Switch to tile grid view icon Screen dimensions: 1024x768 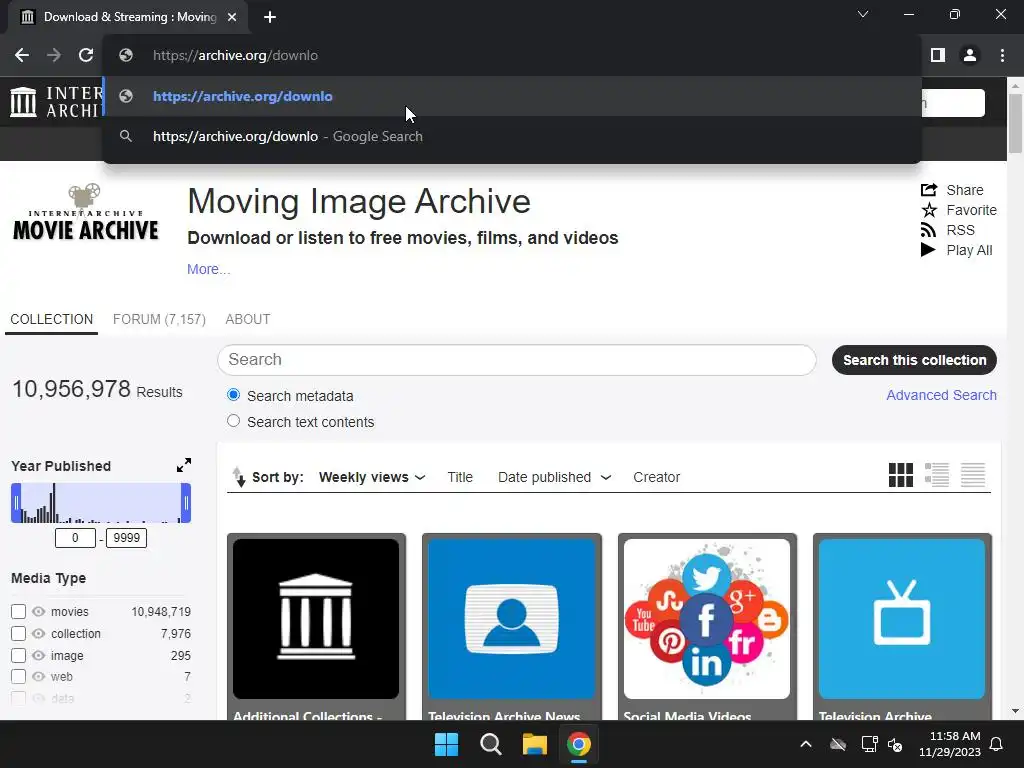[x=901, y=475]
